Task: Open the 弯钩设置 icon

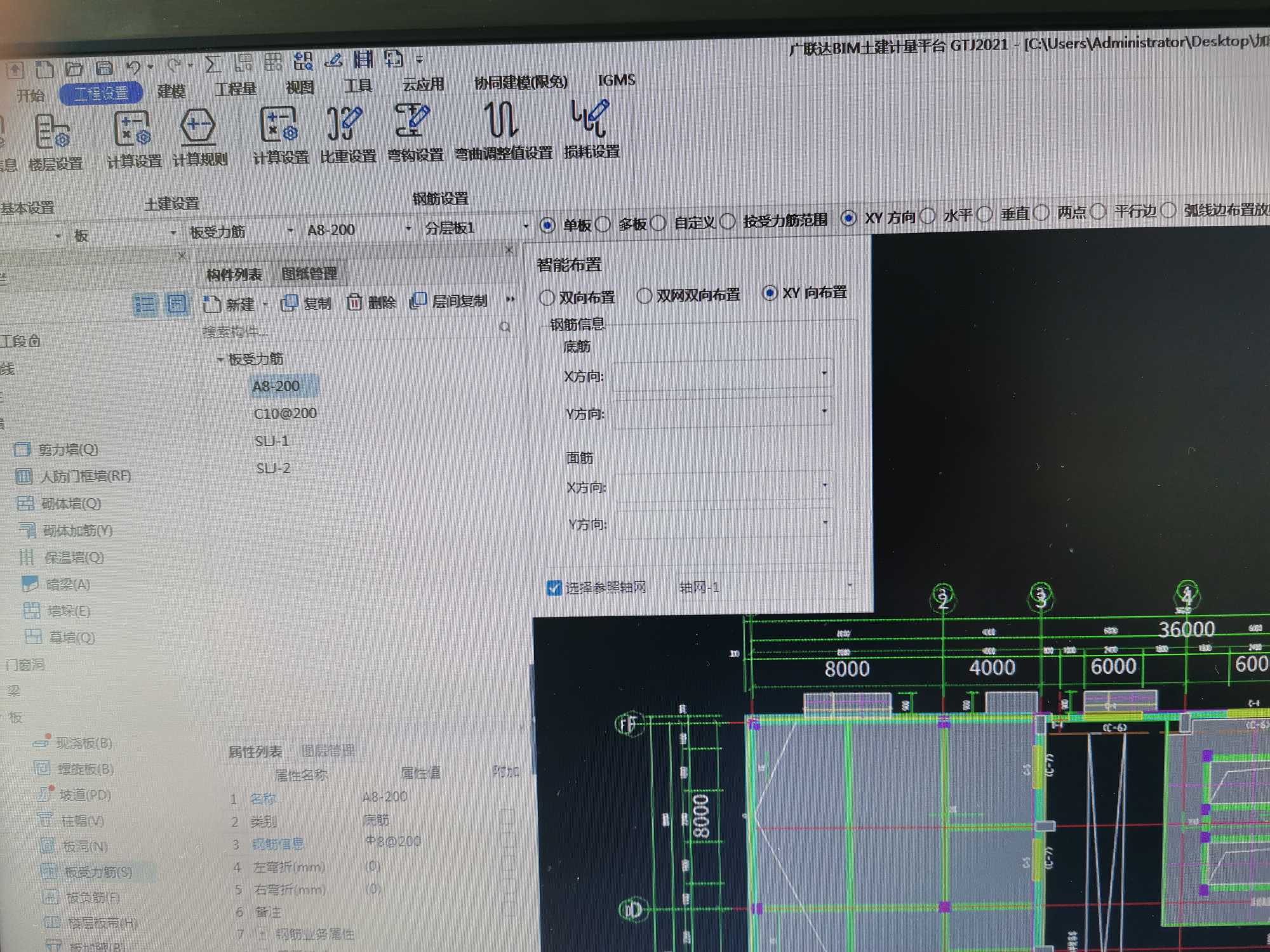Action: (x=415, y=133)
